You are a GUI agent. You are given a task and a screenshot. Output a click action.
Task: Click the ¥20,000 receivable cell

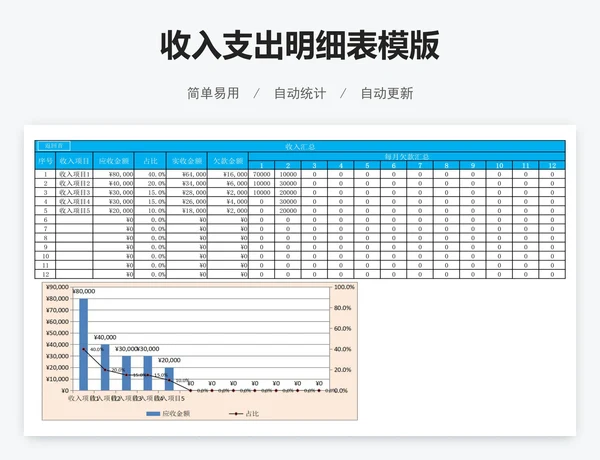pos(114,210)
